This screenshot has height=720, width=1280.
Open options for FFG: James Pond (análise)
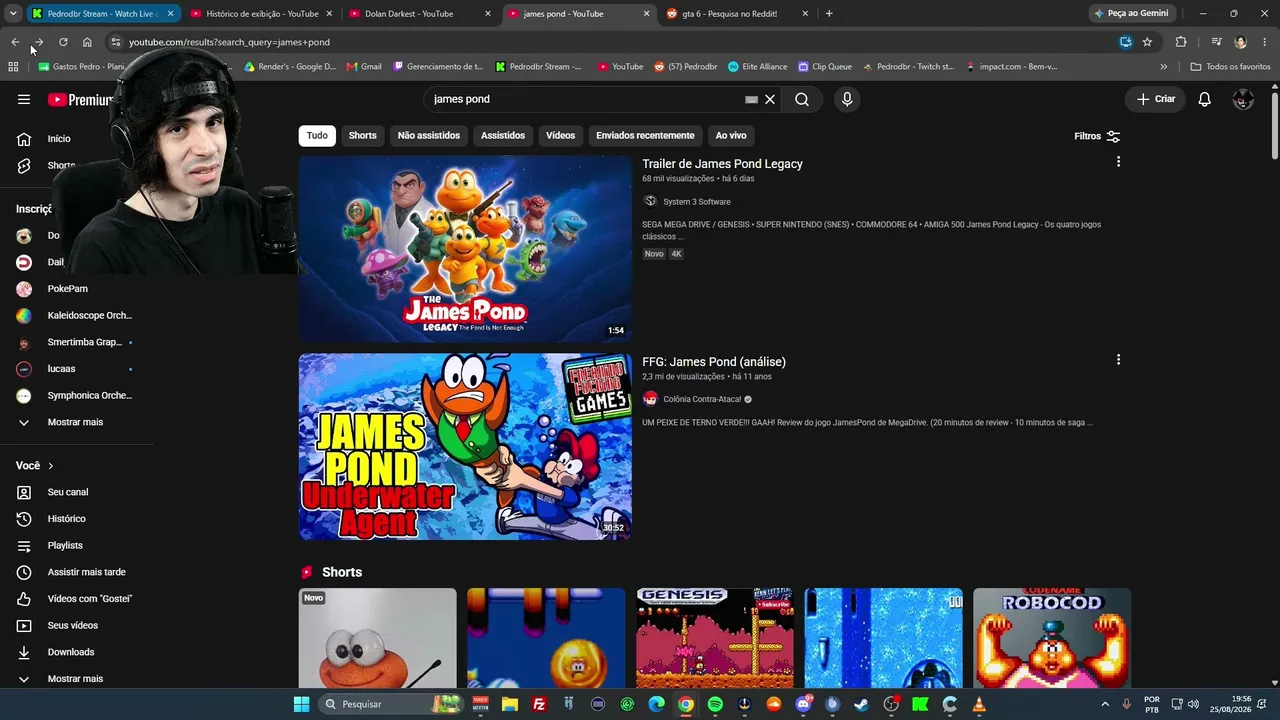point(1118,359)
